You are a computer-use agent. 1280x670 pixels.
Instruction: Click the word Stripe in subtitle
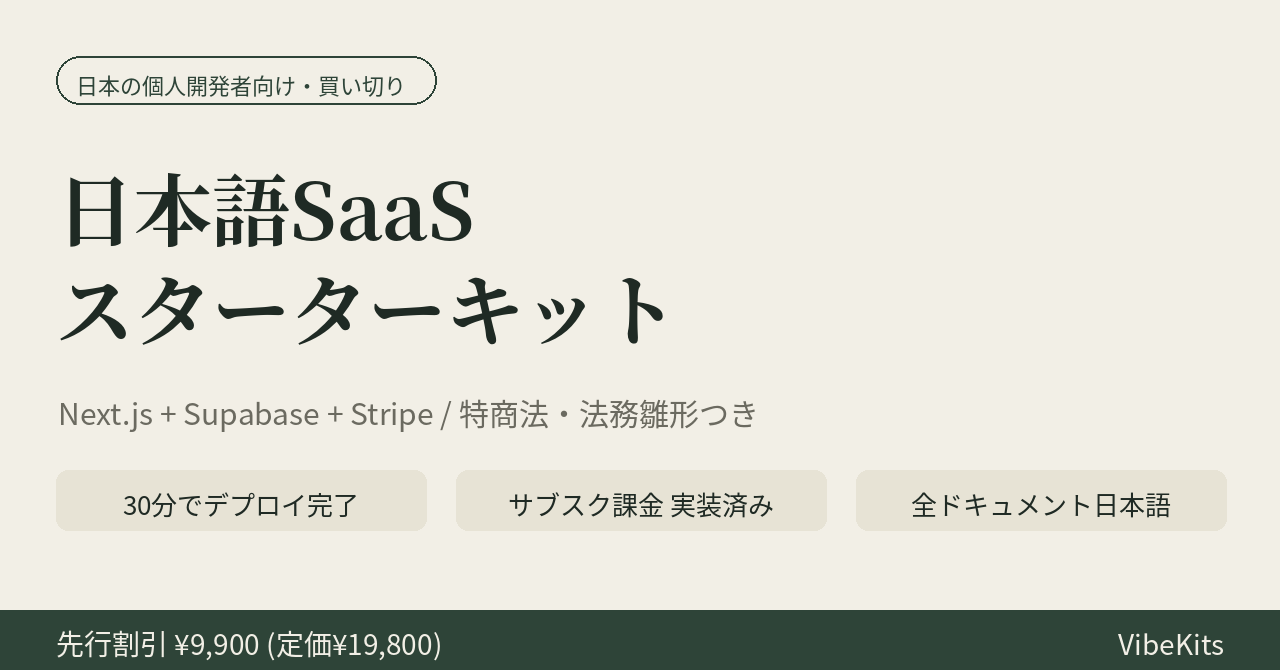[391, 414]
